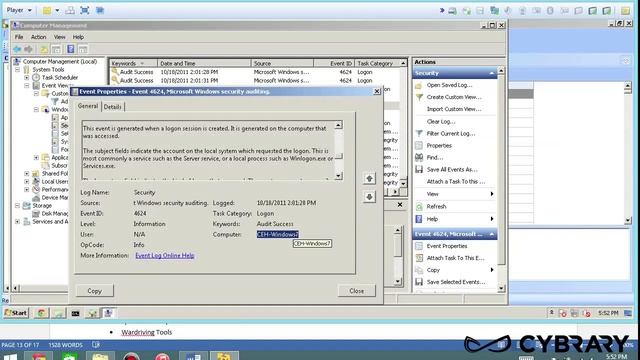Collapse the System Tools tree node
The image size is (640, 360).
tap(18, 69)
